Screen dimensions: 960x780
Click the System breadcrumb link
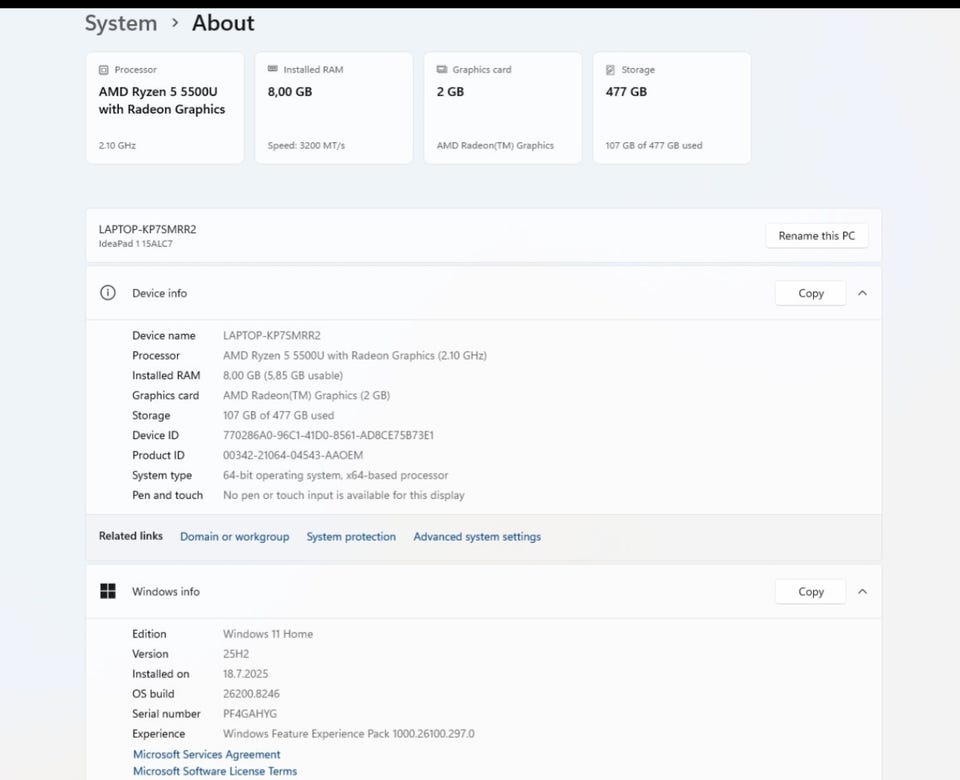[121, 23]
